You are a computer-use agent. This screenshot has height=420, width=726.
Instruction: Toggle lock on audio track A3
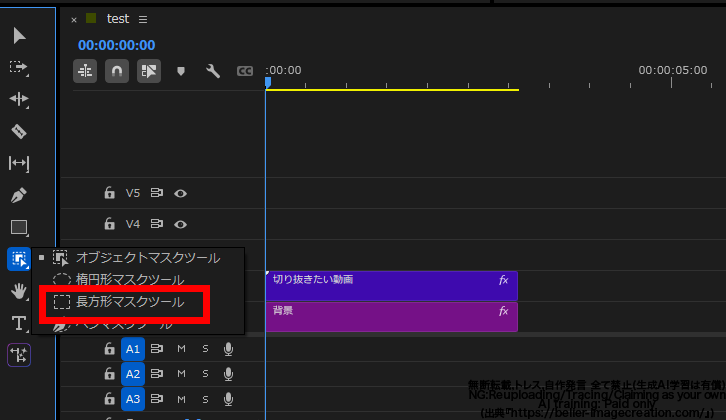tap(109, 398)
